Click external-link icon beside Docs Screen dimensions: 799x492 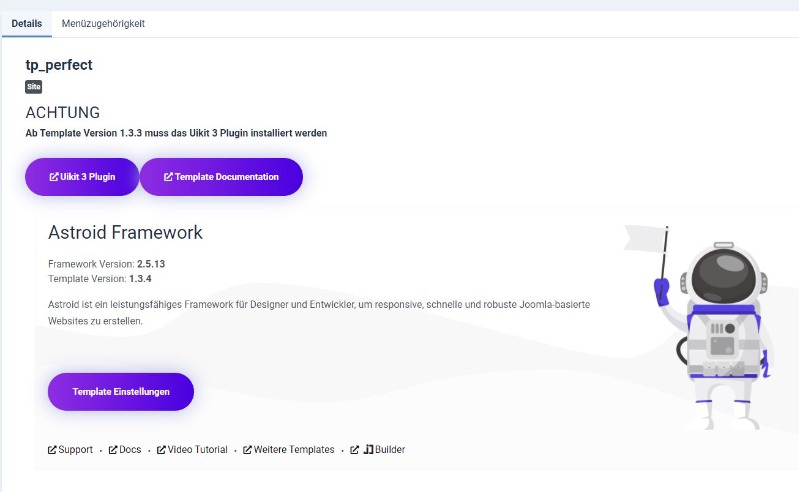[113, 450]
